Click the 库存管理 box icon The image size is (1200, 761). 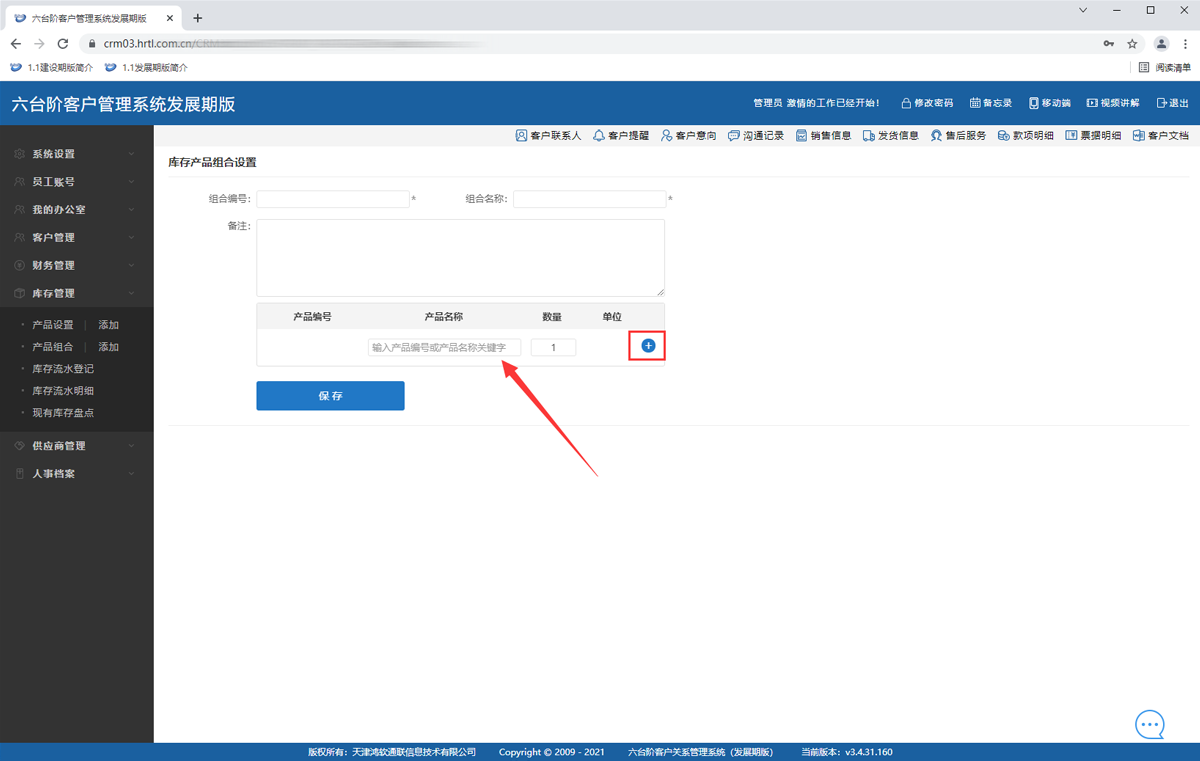click(x=19, y=294)
